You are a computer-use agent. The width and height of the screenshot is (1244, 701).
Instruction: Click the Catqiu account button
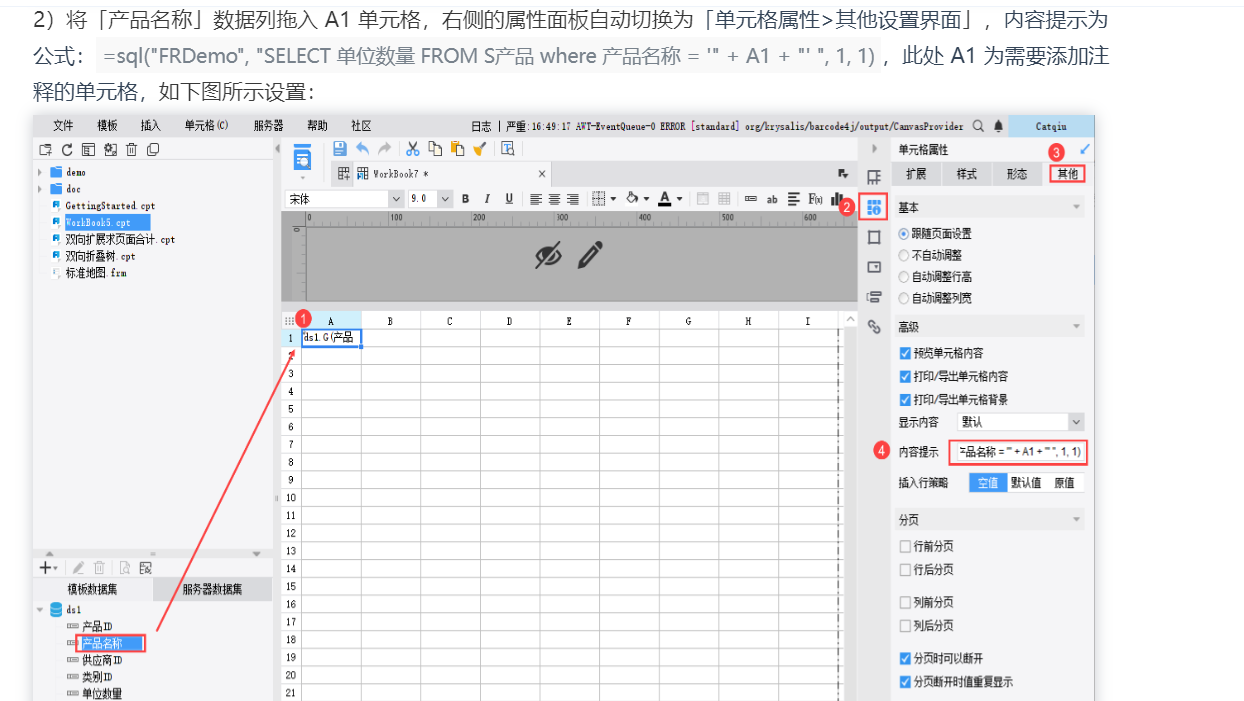tap(1051, 126)
